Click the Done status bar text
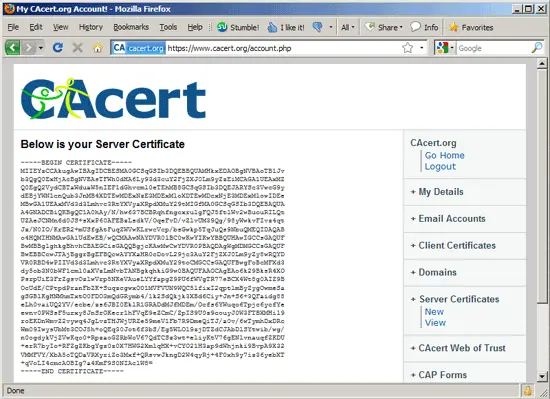The width and height of the screenshot is (550, 399). 15,391
